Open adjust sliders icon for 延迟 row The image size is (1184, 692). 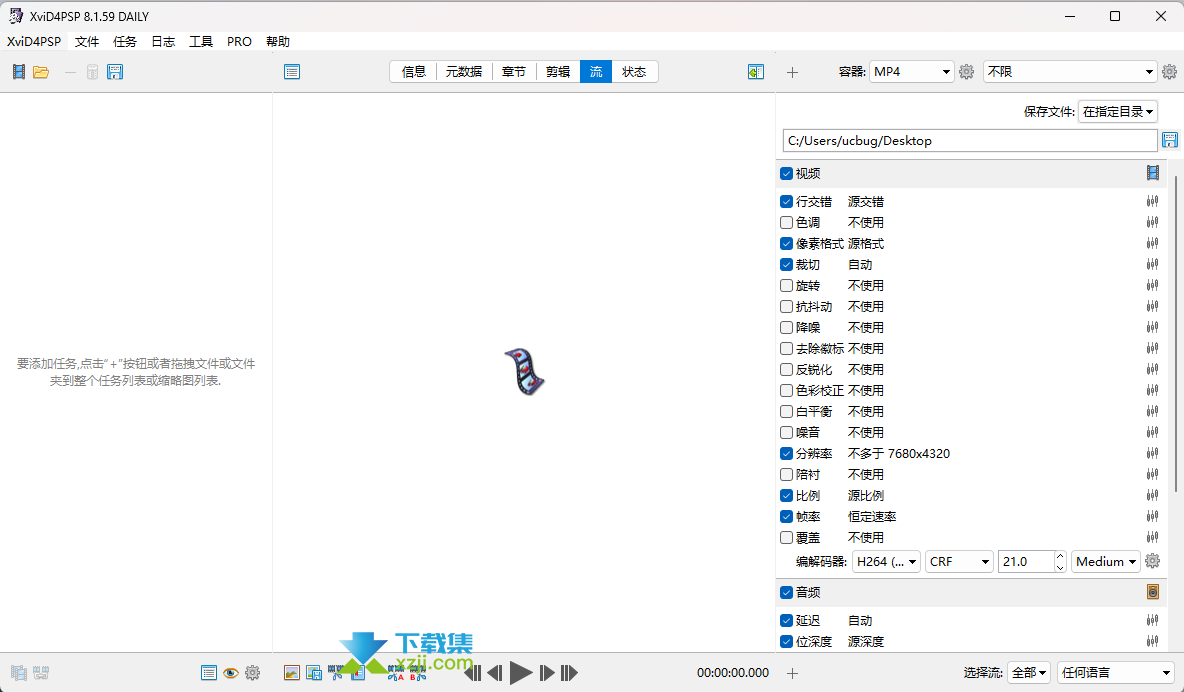1152,620
